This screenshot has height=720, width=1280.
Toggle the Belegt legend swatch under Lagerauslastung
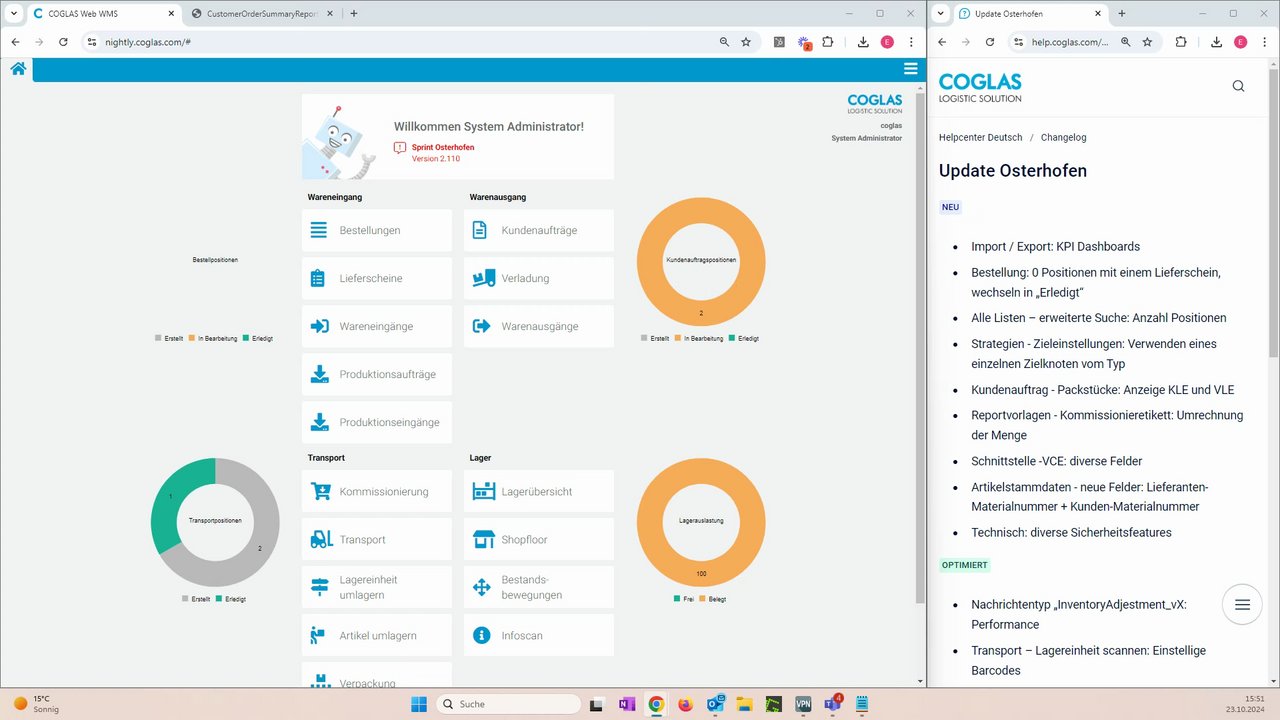[702, 598]
